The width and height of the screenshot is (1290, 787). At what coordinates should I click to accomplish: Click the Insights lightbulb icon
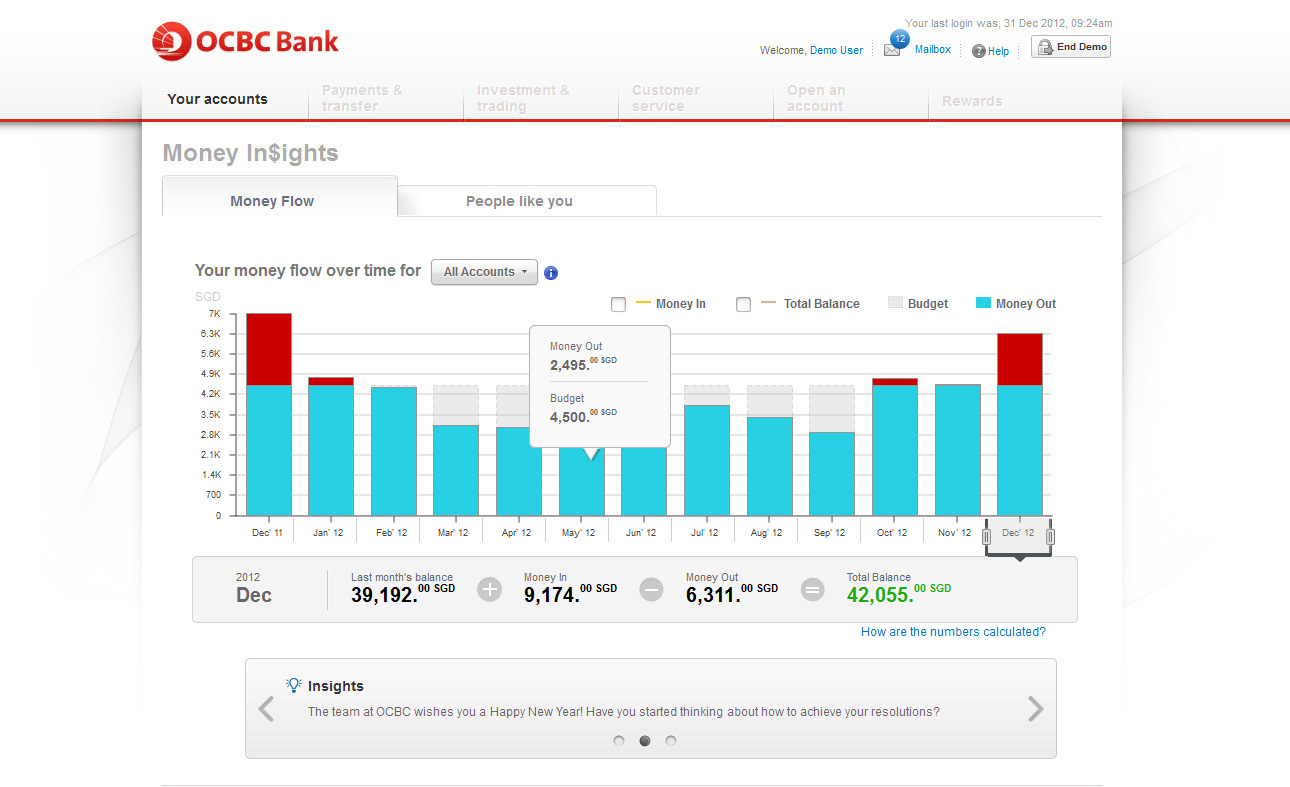(x=294, y=685)
